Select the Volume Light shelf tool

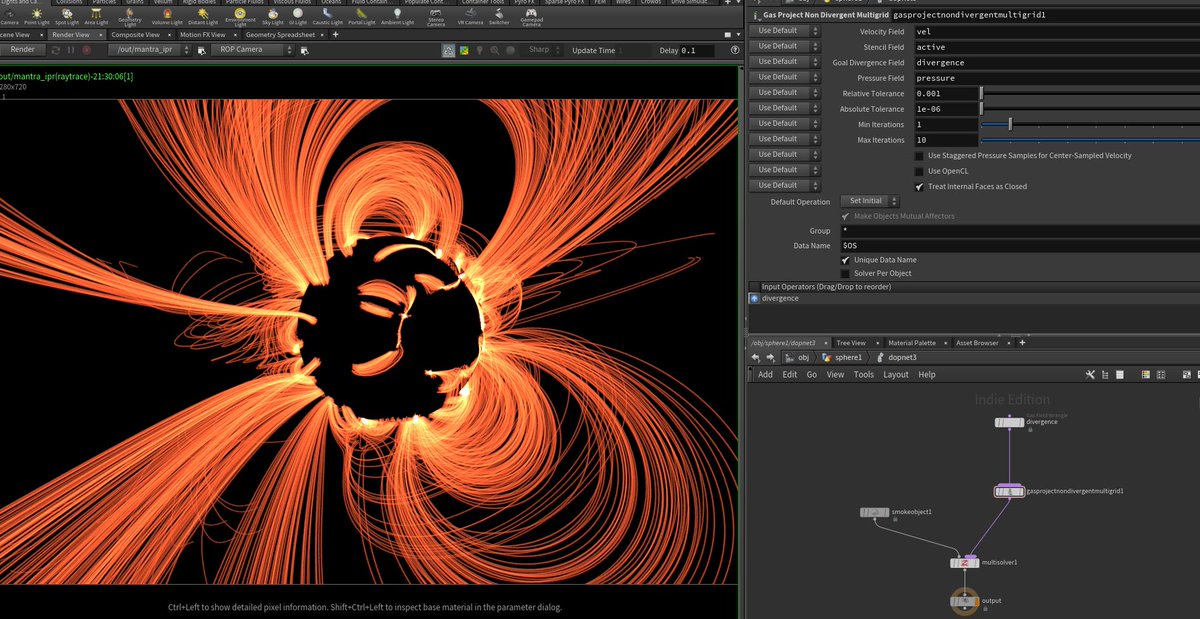(x=167, y=16)
